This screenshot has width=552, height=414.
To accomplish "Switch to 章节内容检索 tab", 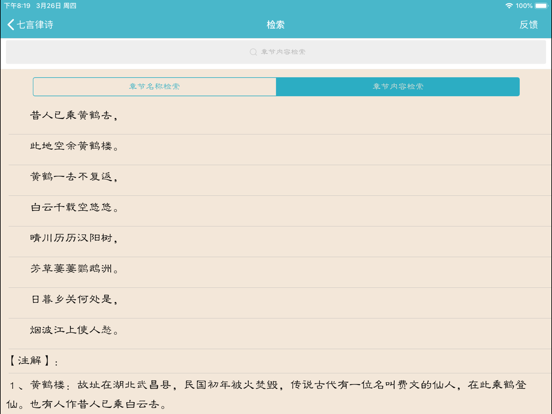I will [398, 87].
